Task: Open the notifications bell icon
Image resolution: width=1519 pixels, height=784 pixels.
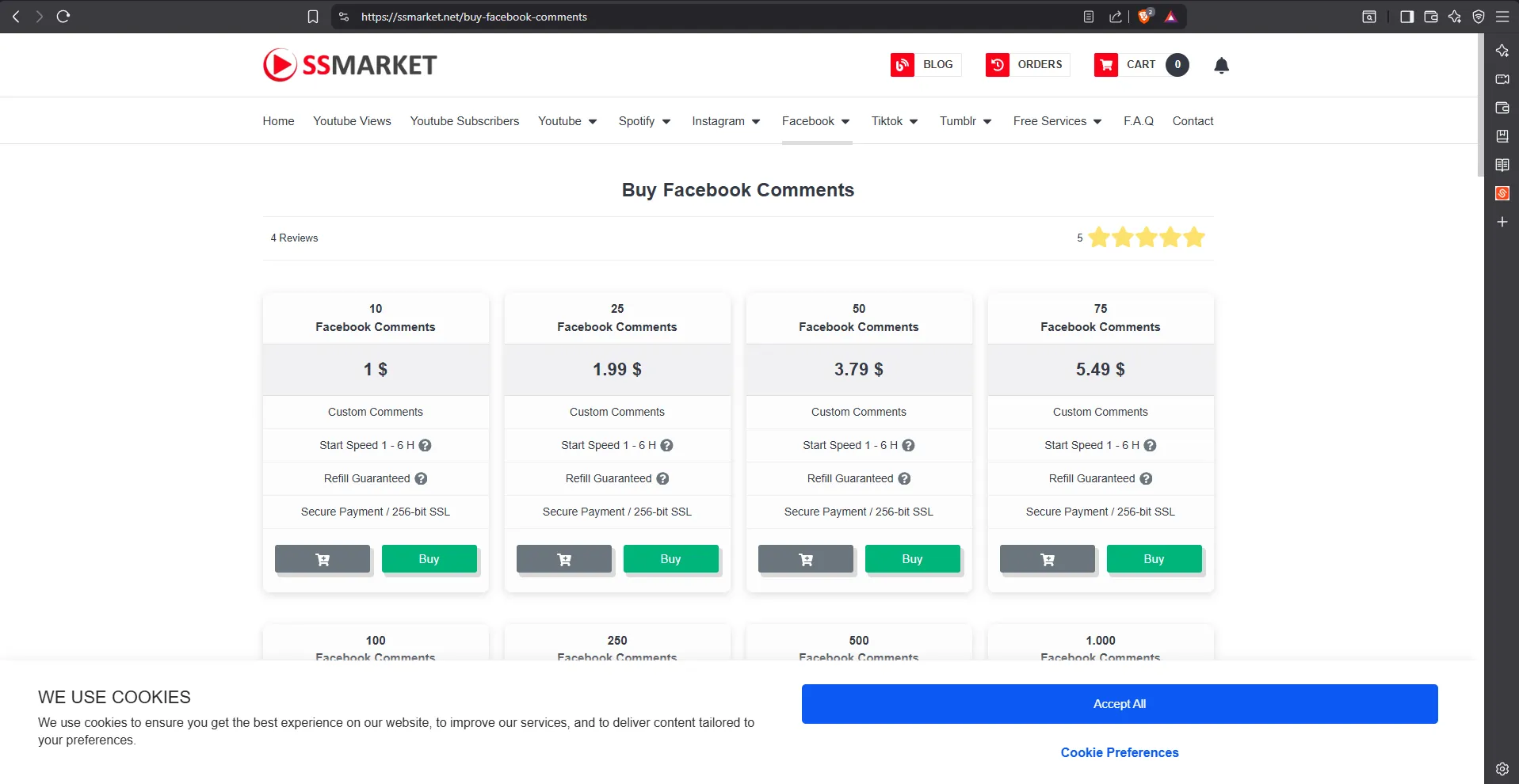Action: point(1220,65)
